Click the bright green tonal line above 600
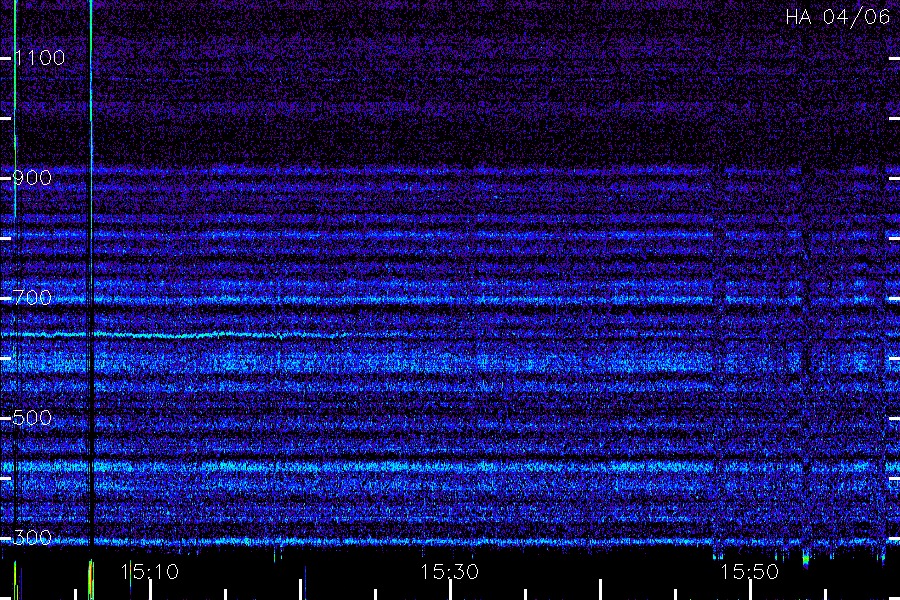The width and height of the screenshot is (900, 600). [x=172, y=335]
